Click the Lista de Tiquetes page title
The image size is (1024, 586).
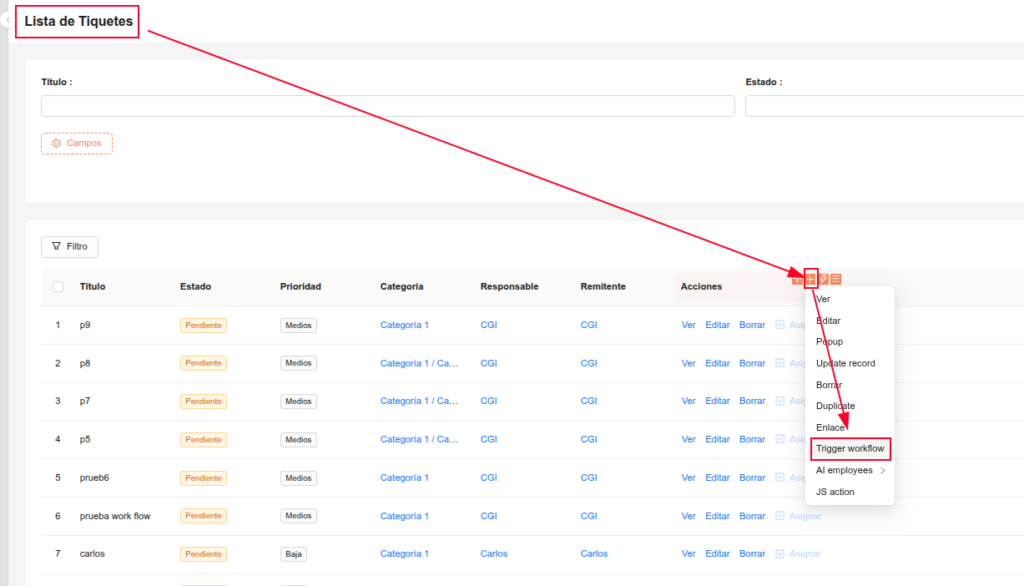pos(78,22)
